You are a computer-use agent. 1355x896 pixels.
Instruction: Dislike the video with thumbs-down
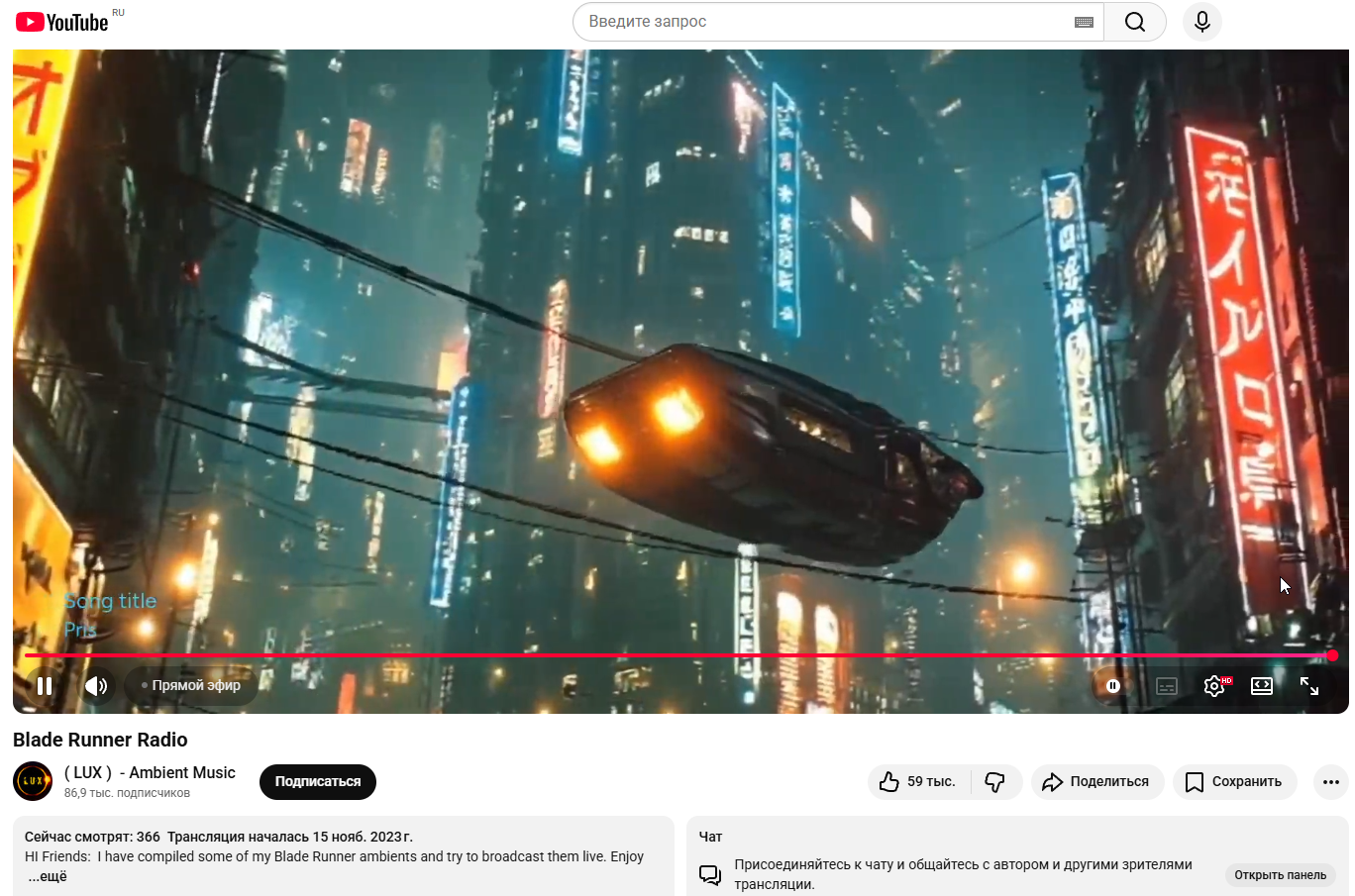pyautogui.click(x=995, y=781)
